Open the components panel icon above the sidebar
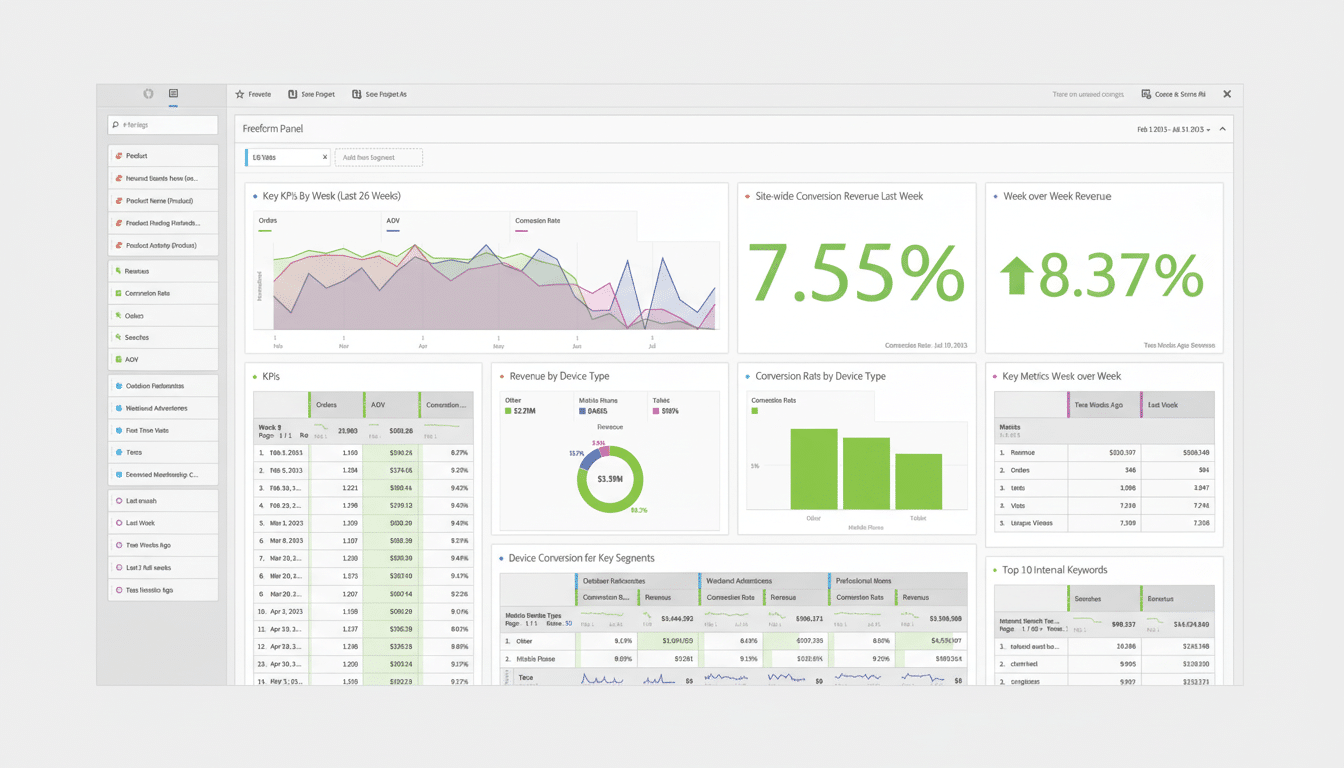The image size is (1344, 768). click(172, 93)
